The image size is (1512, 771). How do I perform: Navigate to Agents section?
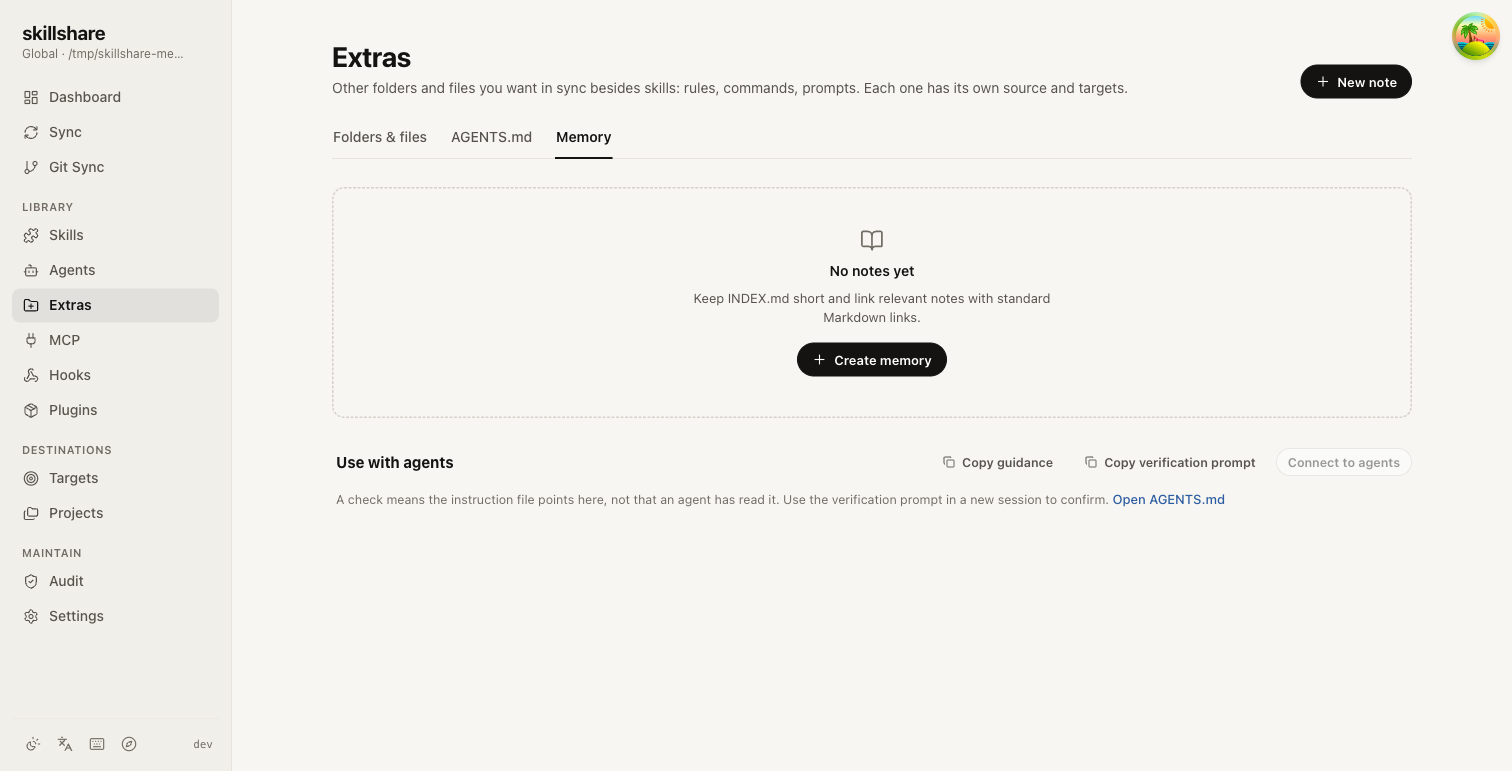[115, 270]
